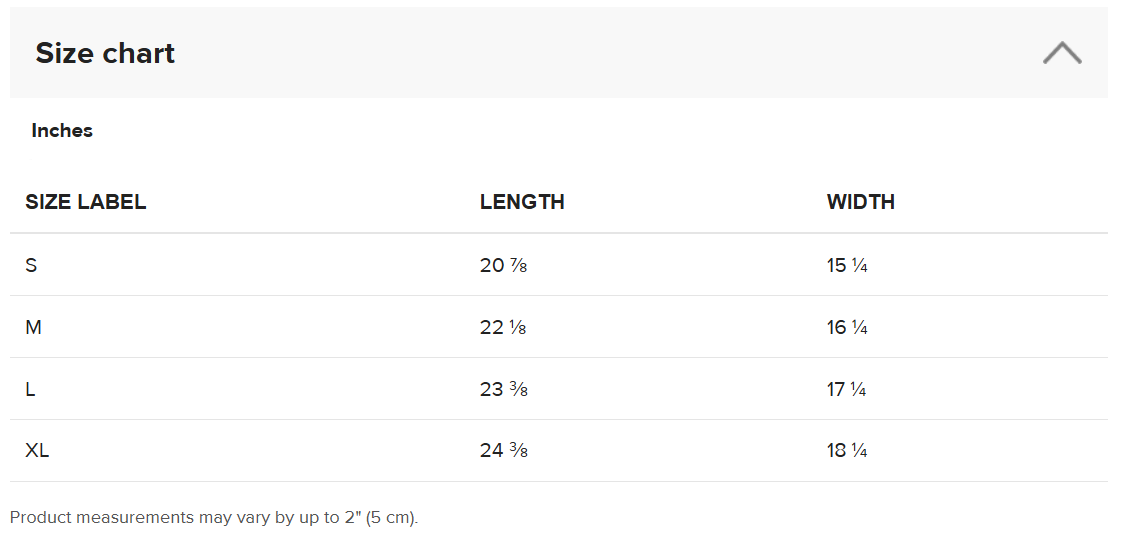Click the 16 ¼ width value
The height and width of the screenshot is (534, 1123).
coord(846,328)
